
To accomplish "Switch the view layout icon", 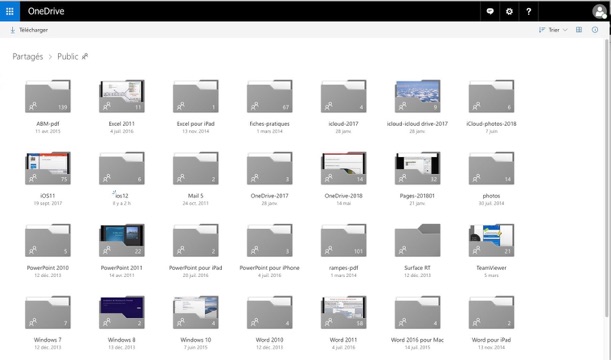I will (x=579, y=30).
